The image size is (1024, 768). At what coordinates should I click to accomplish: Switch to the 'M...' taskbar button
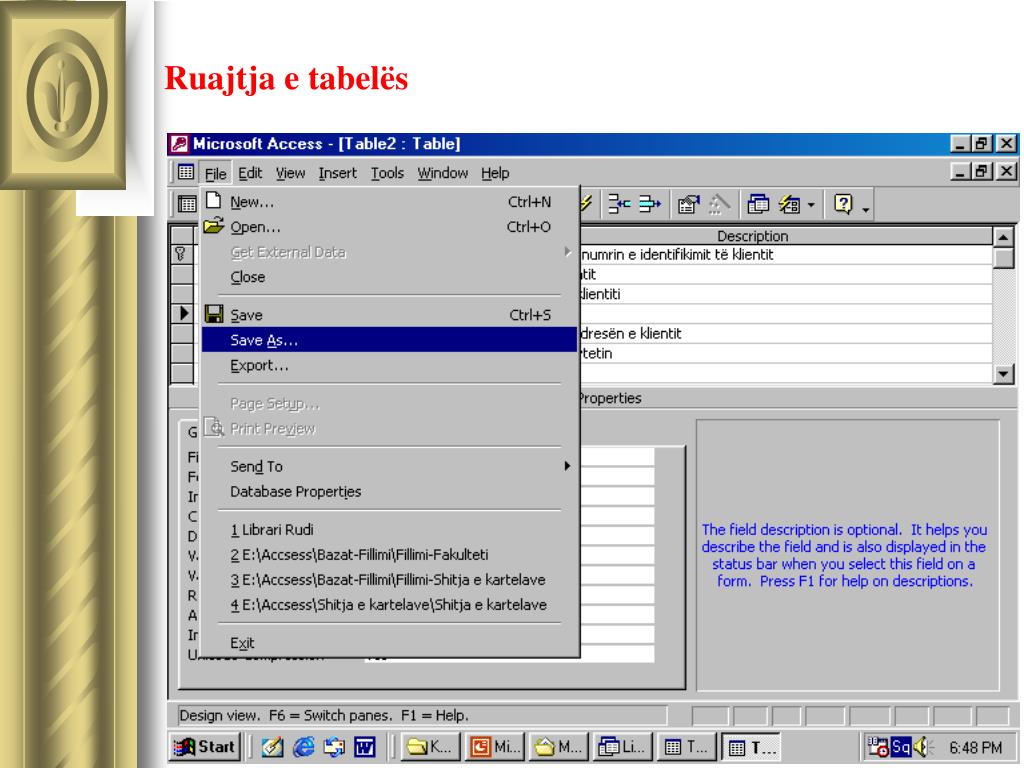(558, 746)
